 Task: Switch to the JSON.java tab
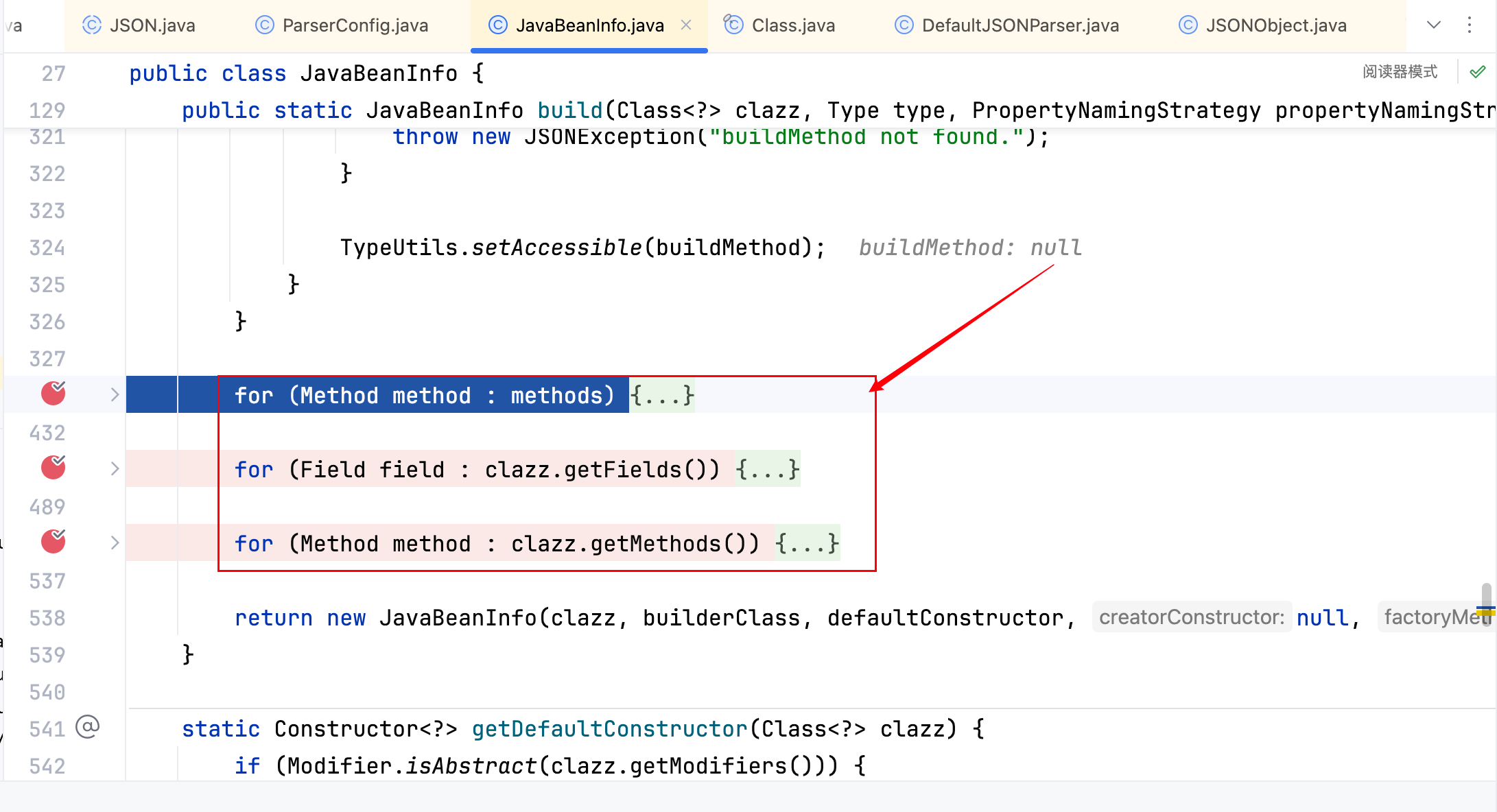click(x=152, y=25)
